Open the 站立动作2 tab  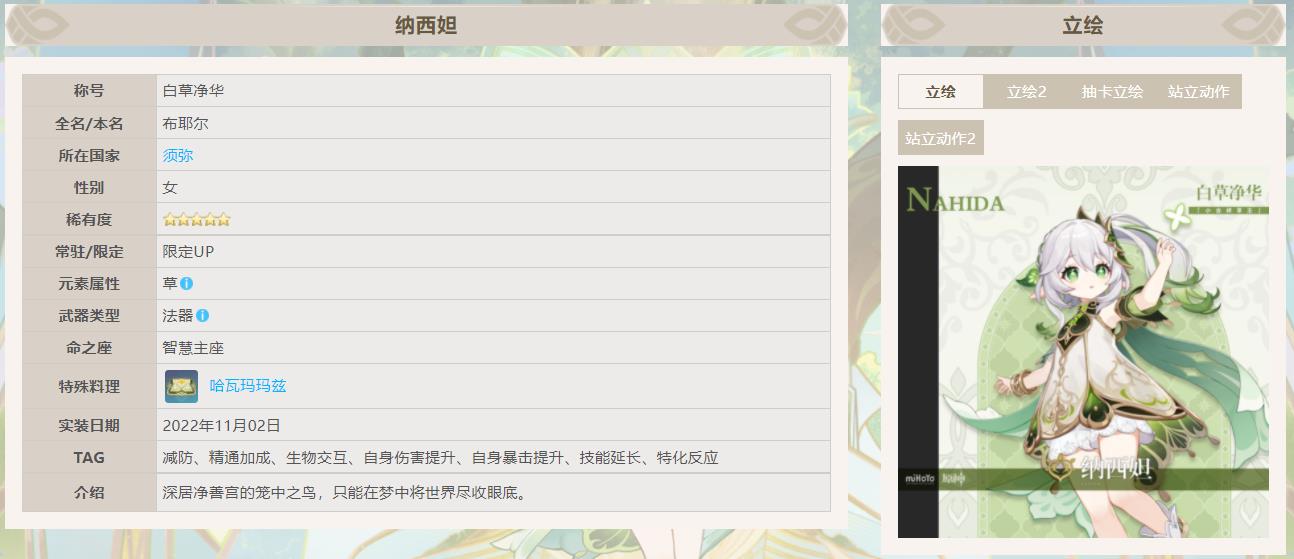pos(940,139)
